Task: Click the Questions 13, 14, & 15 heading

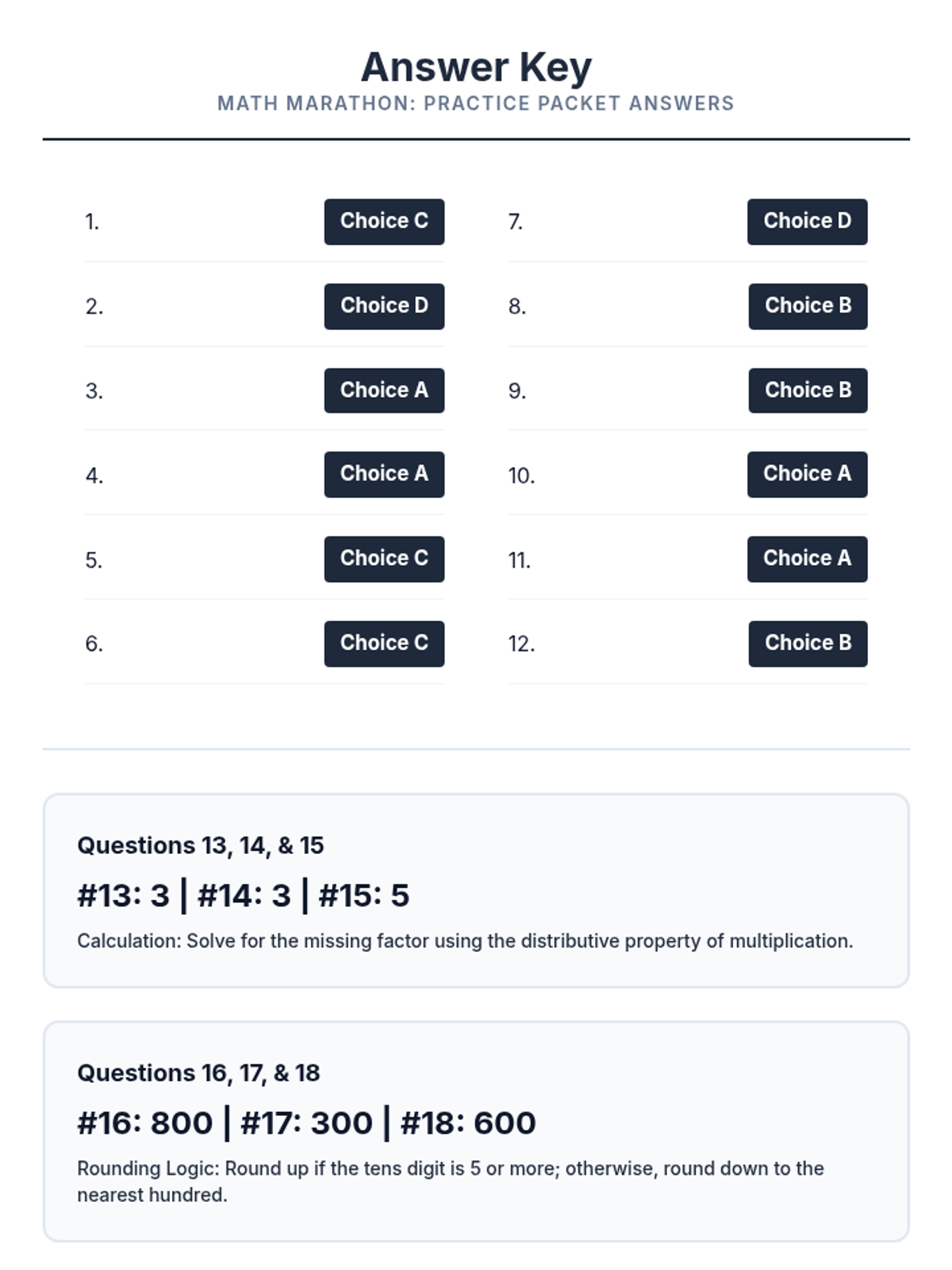Action: (x=201, y=845)
